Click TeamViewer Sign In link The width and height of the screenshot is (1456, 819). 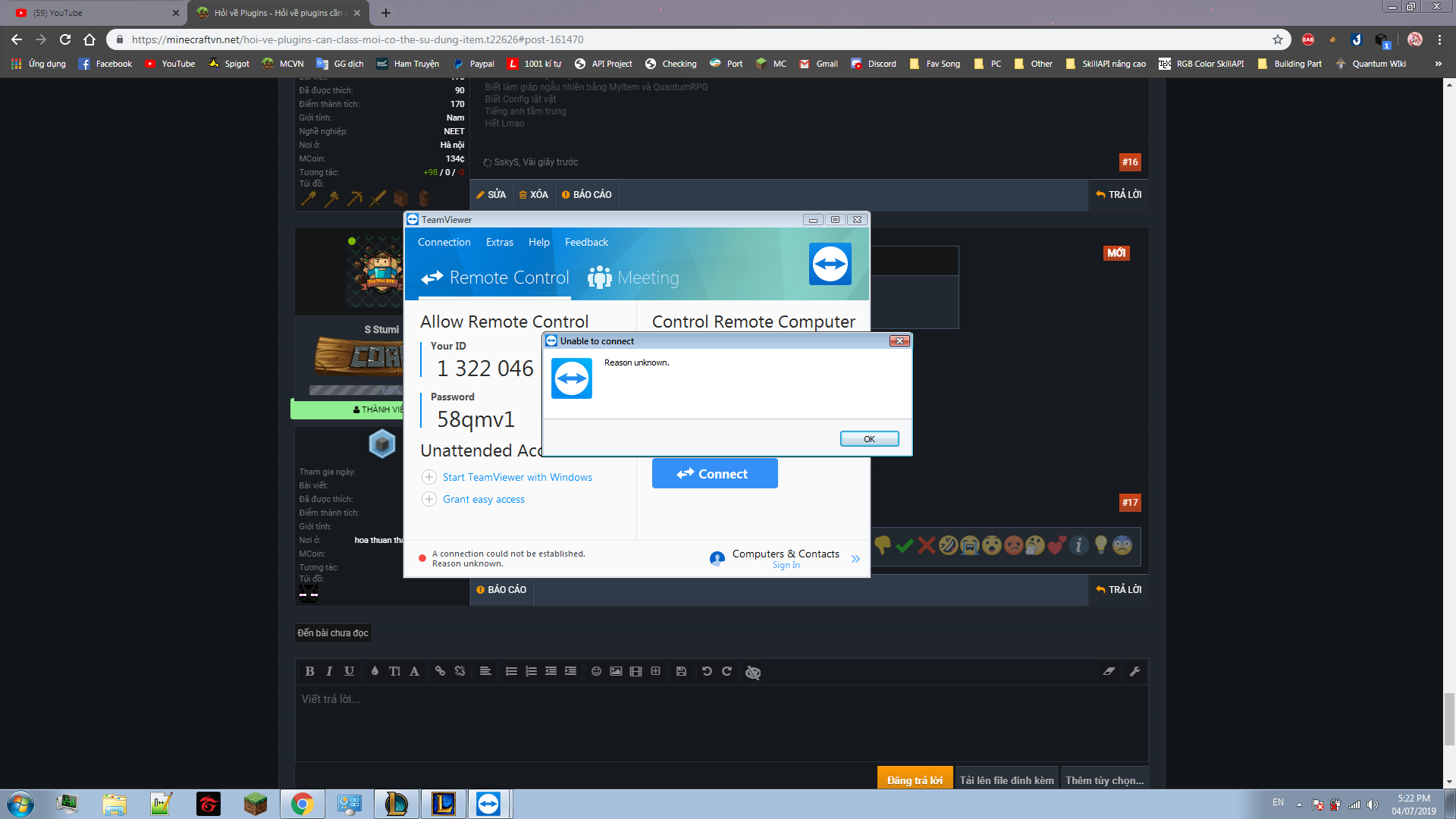pyautogui.click(x=786, y=565)
